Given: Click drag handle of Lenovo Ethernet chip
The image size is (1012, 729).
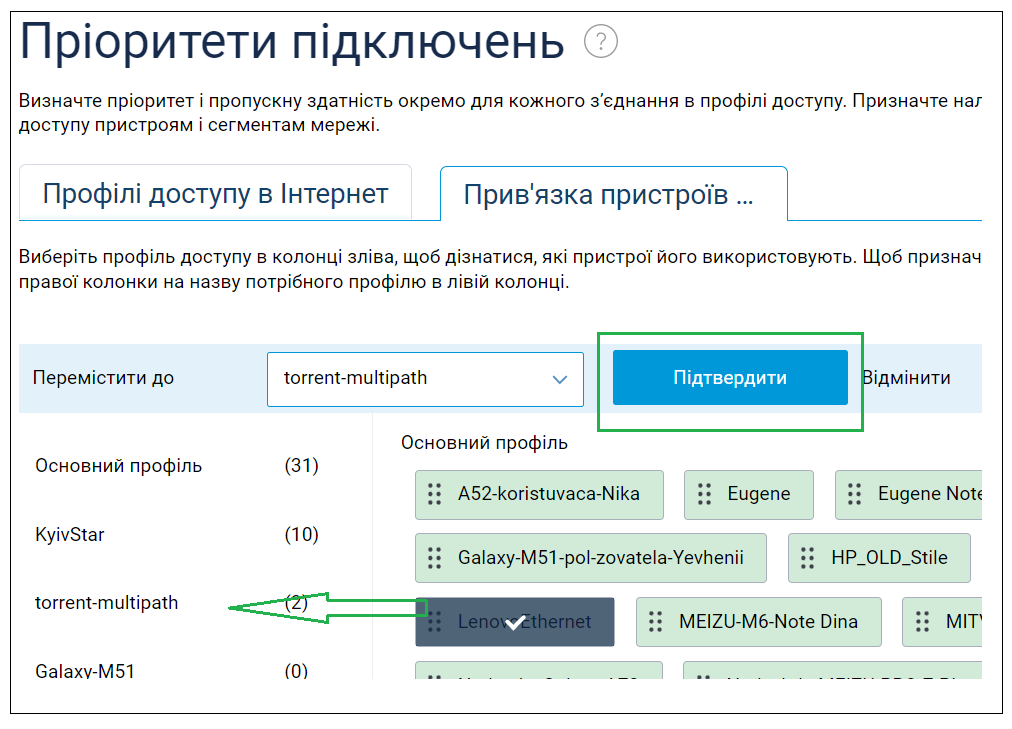Looking at the screenshot, I should point(434,622).
